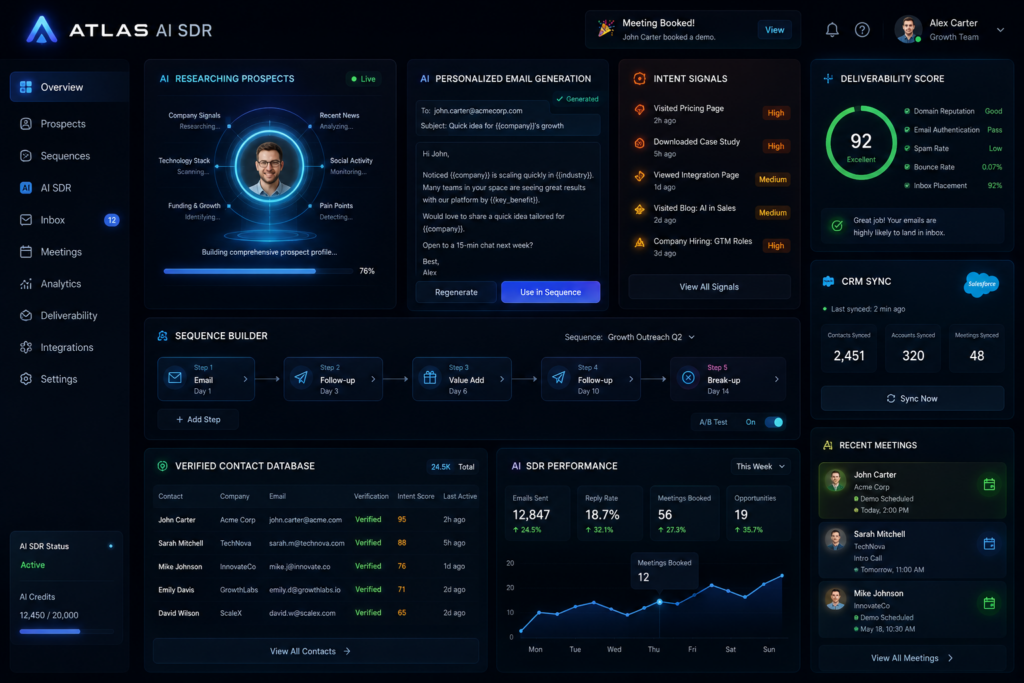Click the Step 5 Break-up circle-x icon
This screenshot has height=683, width=1024.
click(x=688, y=377)
